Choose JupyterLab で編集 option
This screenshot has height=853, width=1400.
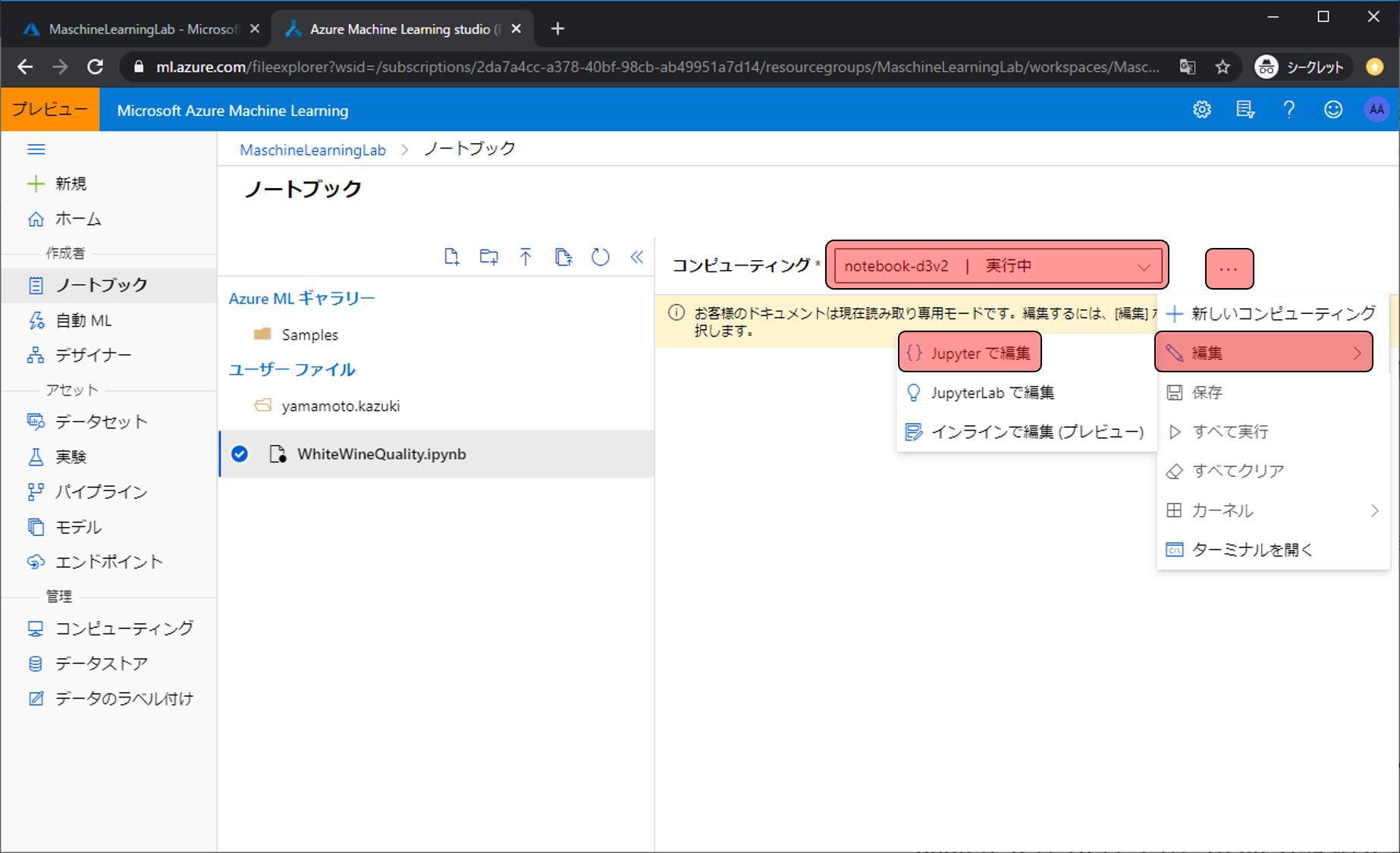[992, 393]
